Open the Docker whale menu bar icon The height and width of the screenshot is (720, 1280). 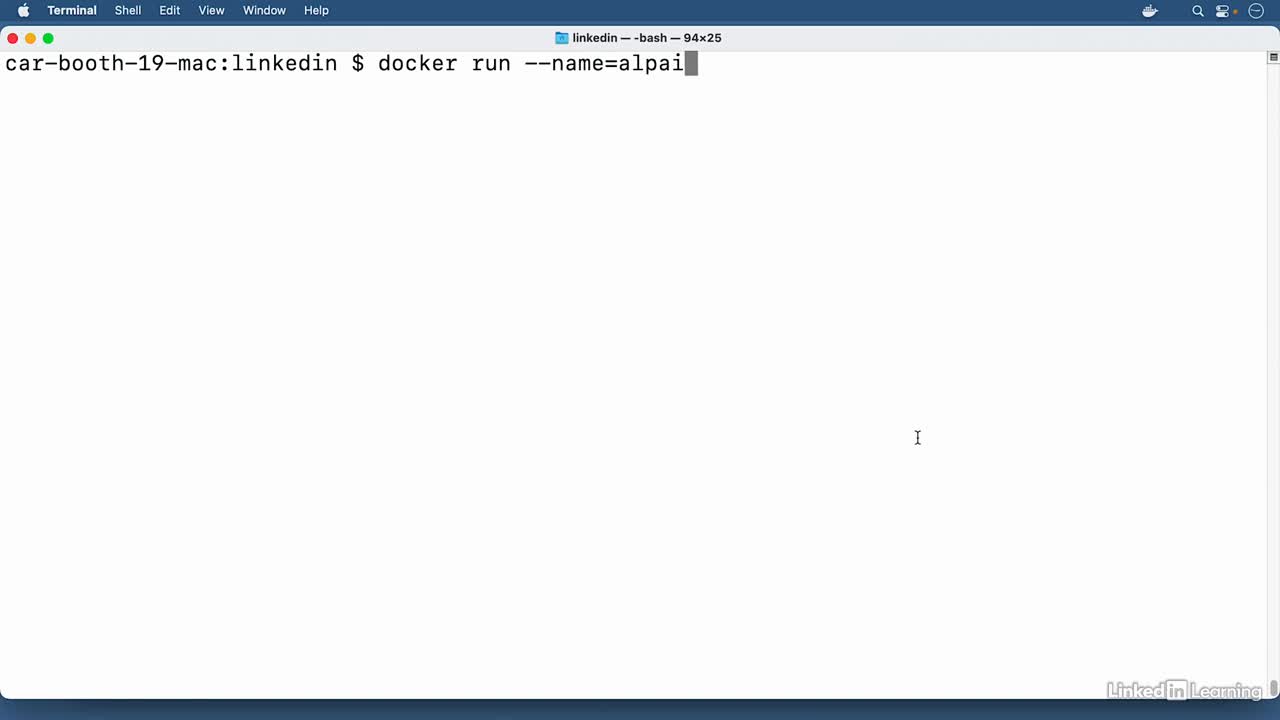[x=1150, y=11]
